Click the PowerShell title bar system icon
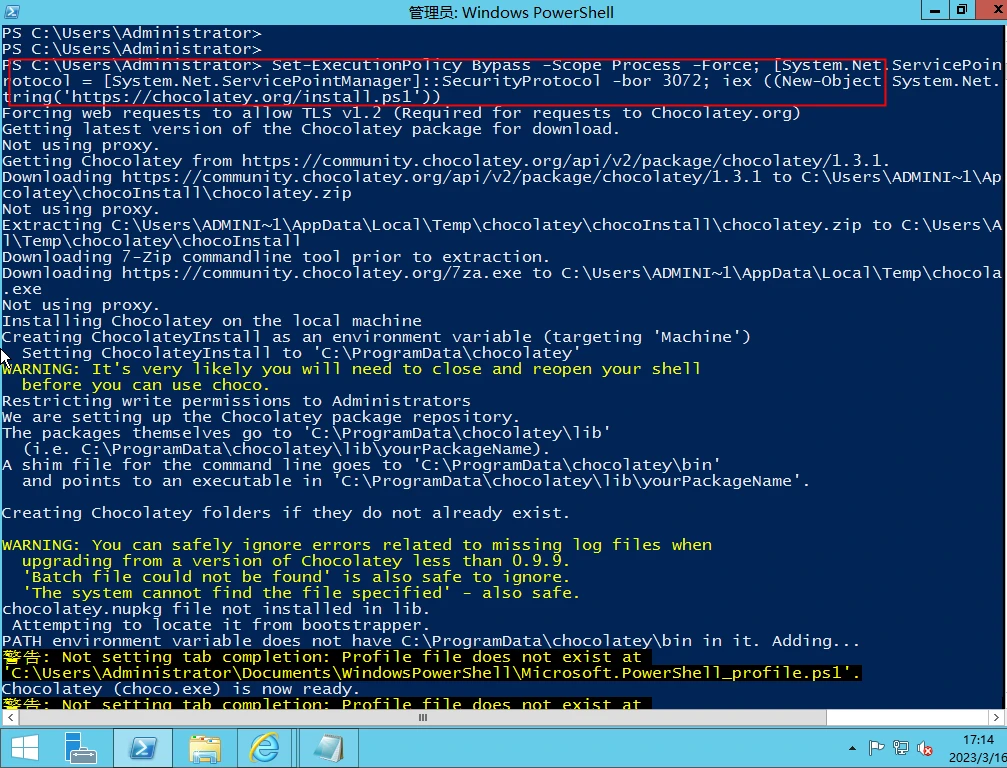 click(12, 12)
